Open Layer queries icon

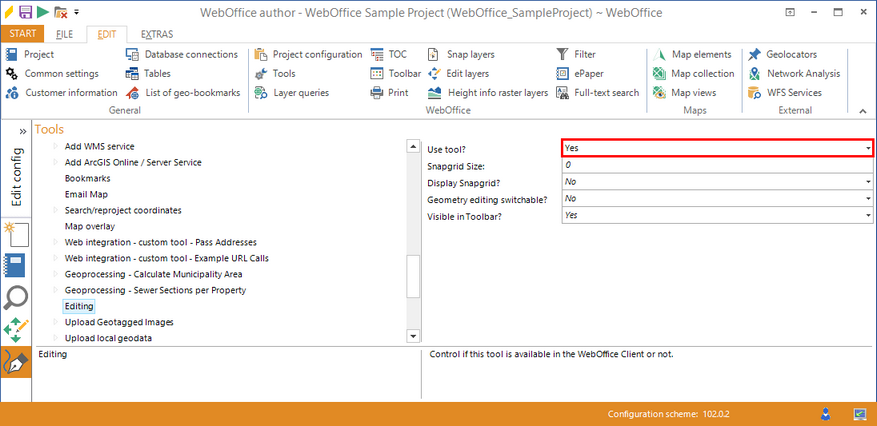[x=261, y=92]
